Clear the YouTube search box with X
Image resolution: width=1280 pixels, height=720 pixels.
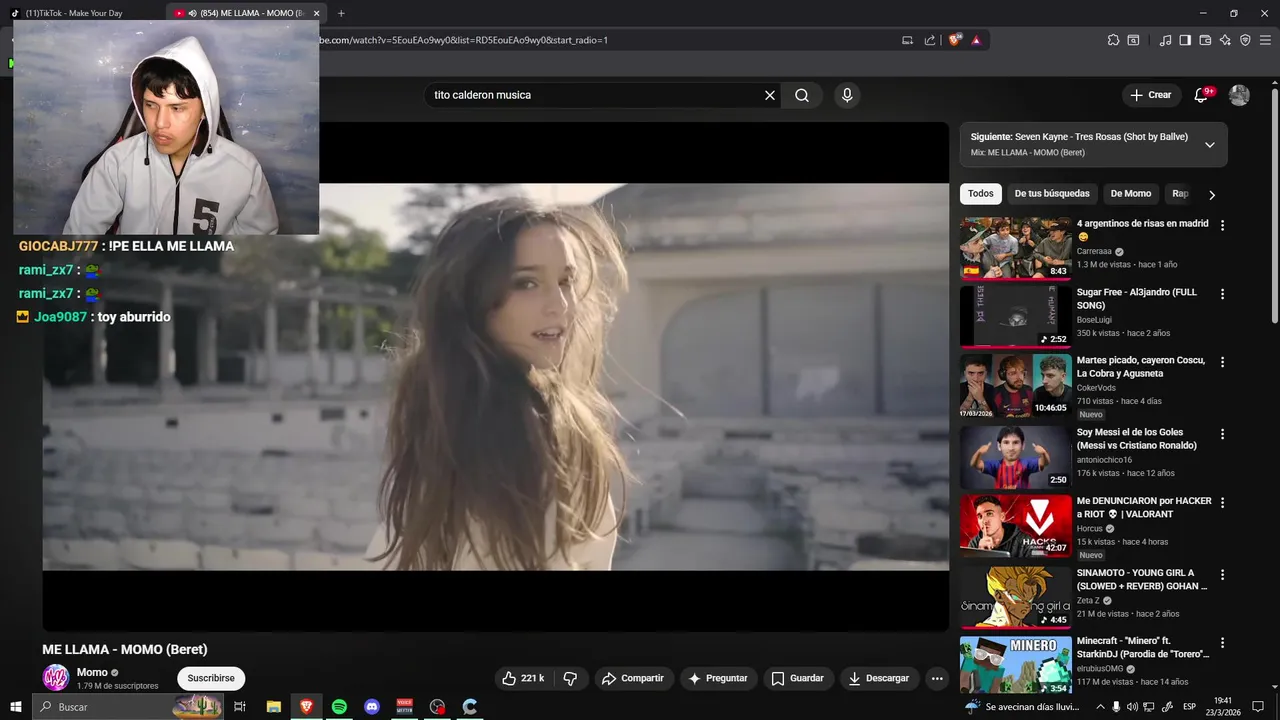(770, 95)
